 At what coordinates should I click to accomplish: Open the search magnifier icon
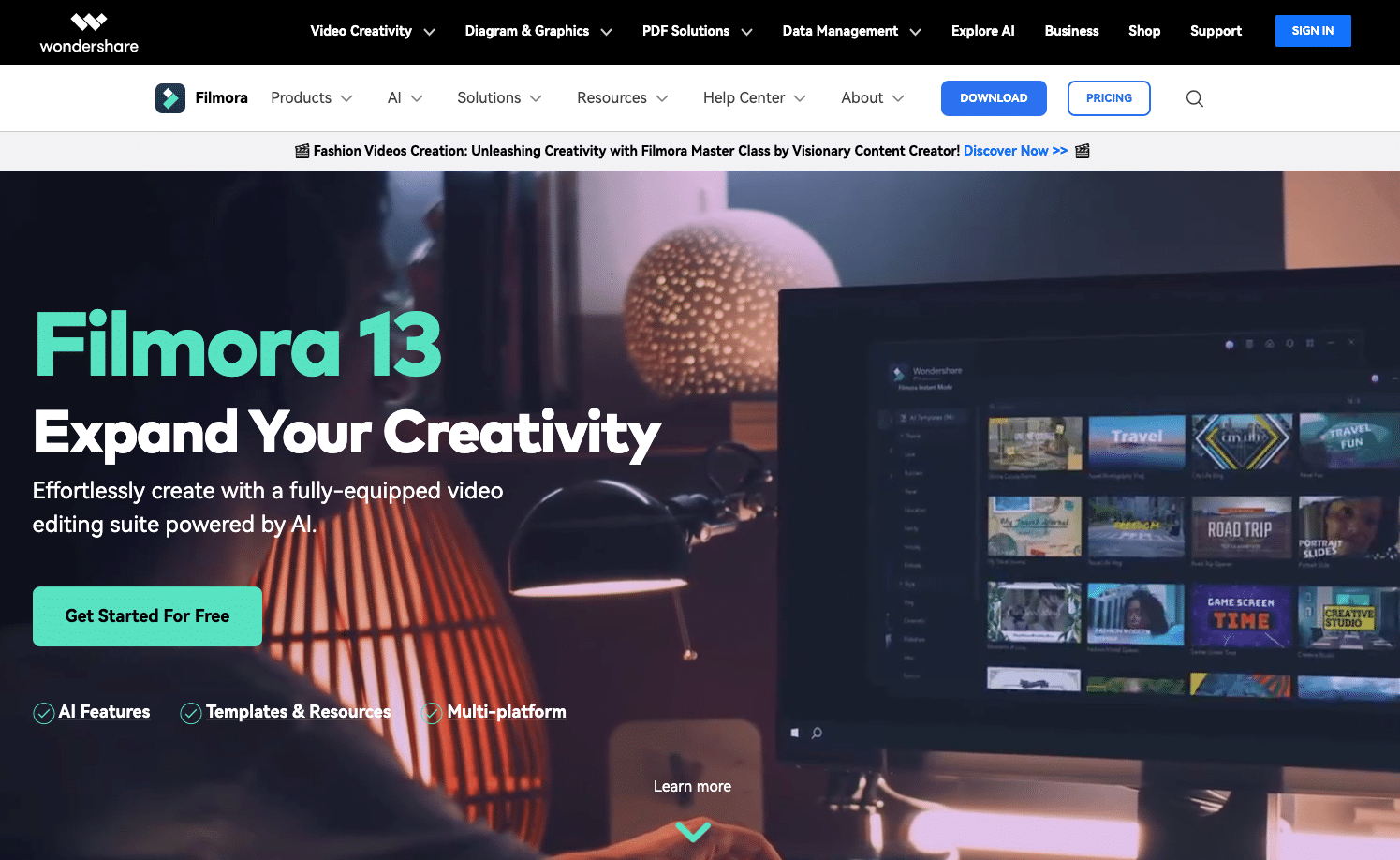(1194, 98)
